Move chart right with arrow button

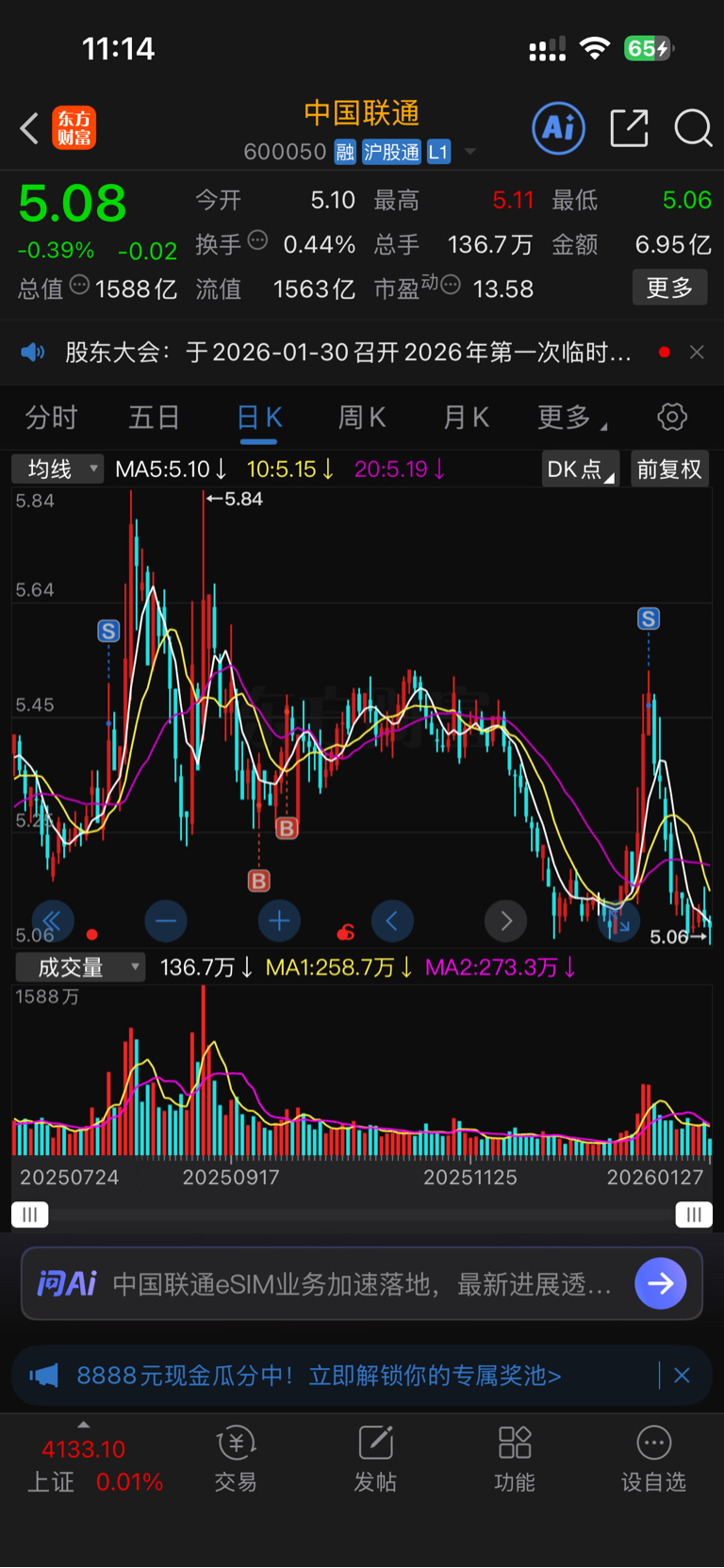click(x=506, y=921)
